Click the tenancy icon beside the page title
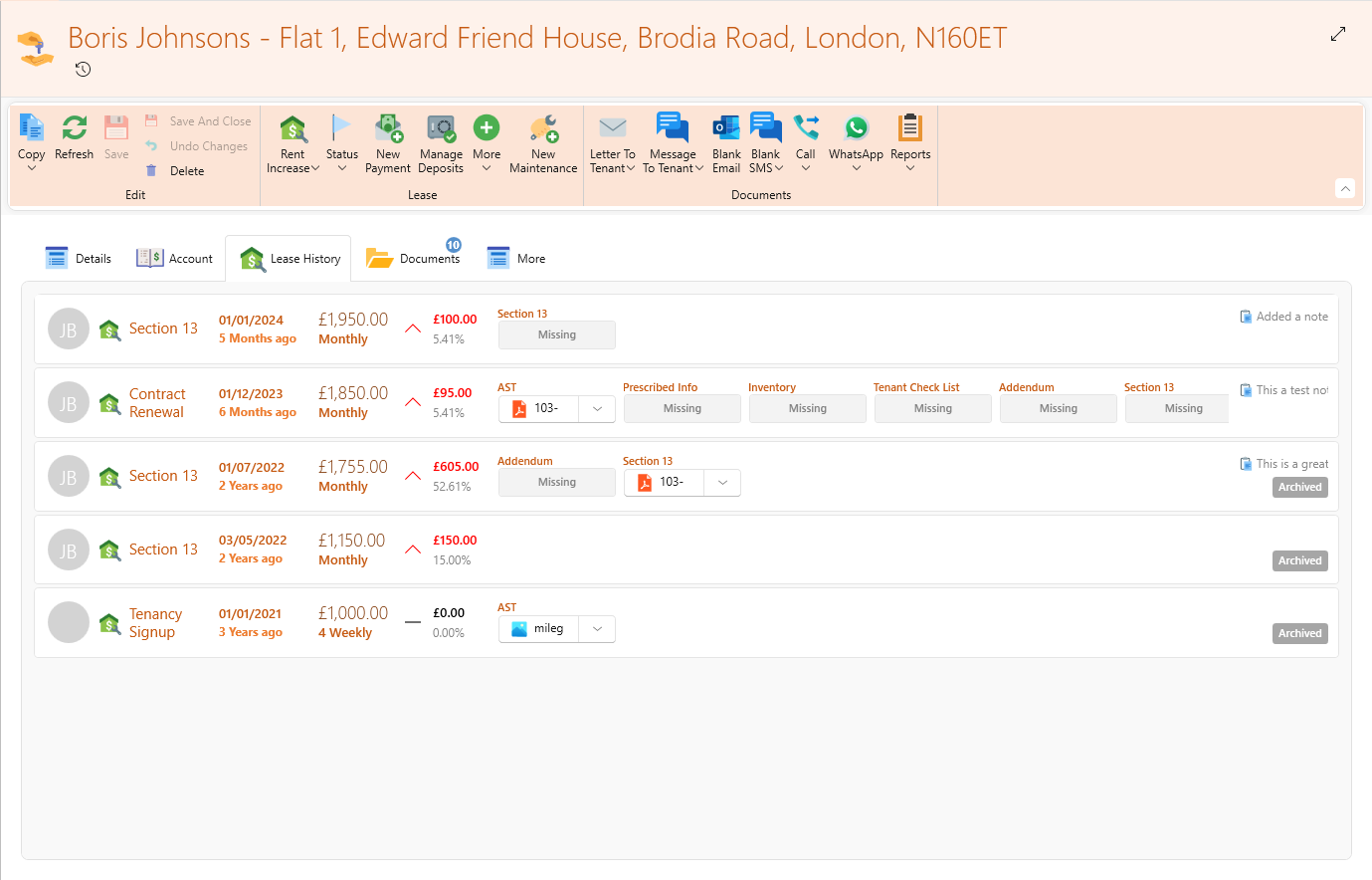Viewport: 1372px width, 880px height. (36, 47)
